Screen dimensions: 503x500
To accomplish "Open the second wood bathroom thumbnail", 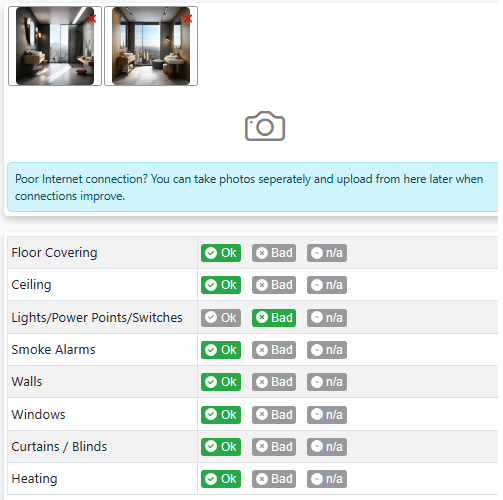I will [x=151, y=46].
